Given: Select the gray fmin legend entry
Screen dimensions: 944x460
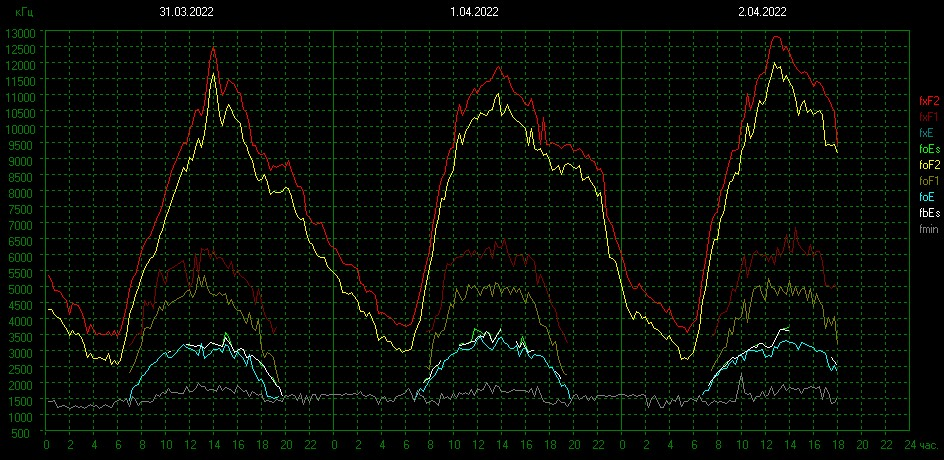Looking at the screenshot, I should [x=928, y=229].
